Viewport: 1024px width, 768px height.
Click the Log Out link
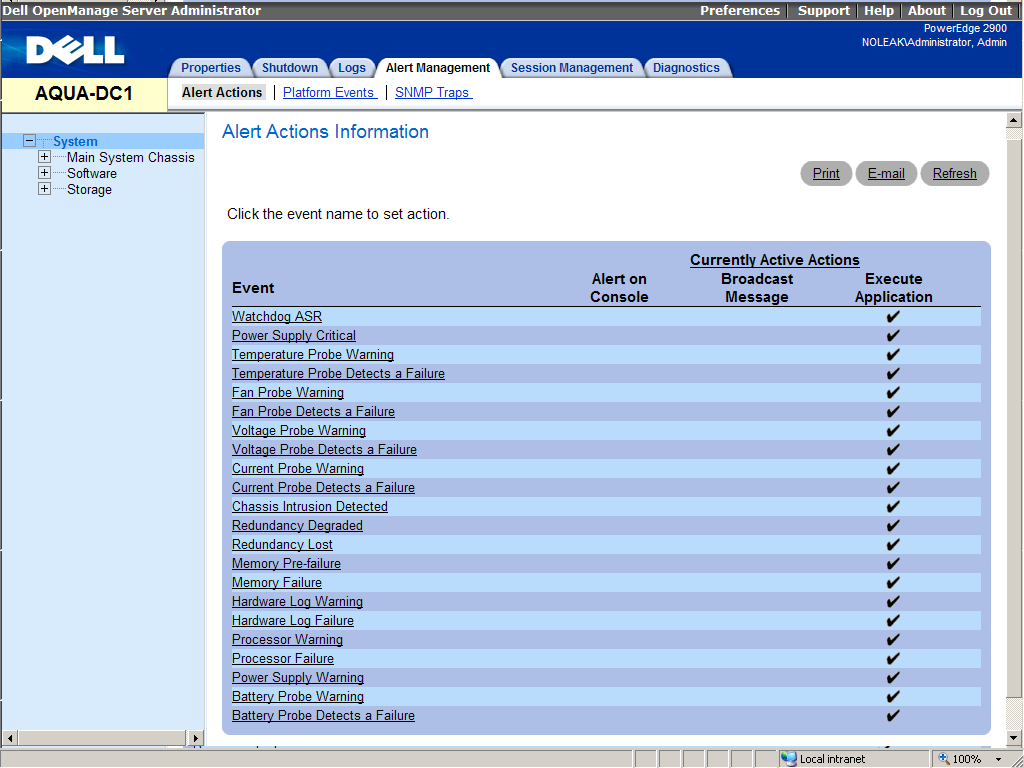986,11
